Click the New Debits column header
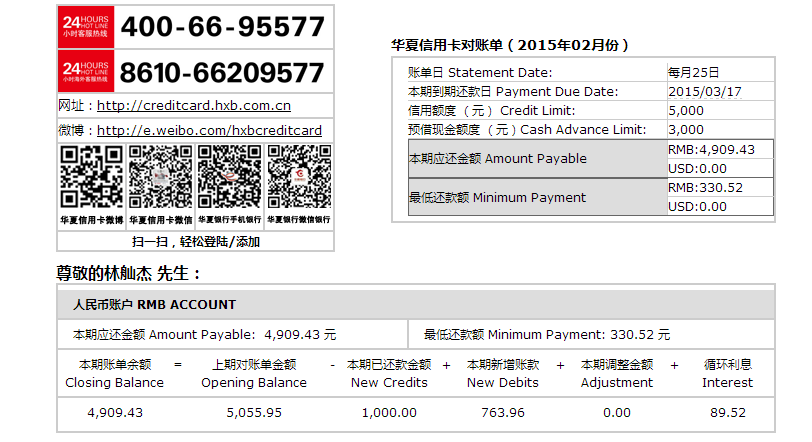 pos(503,374)
